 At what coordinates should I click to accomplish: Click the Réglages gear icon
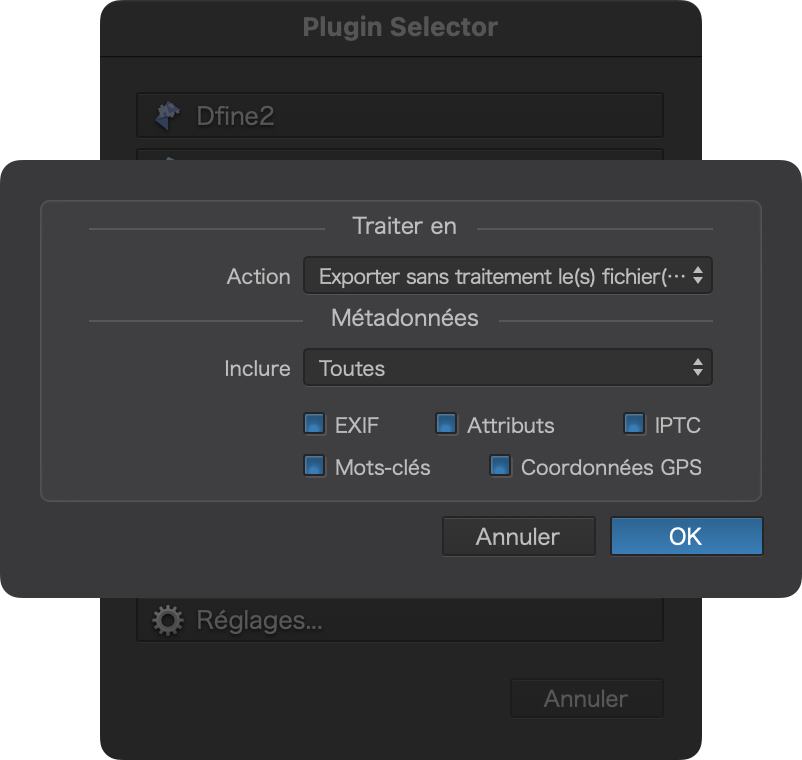click(168, 620)
